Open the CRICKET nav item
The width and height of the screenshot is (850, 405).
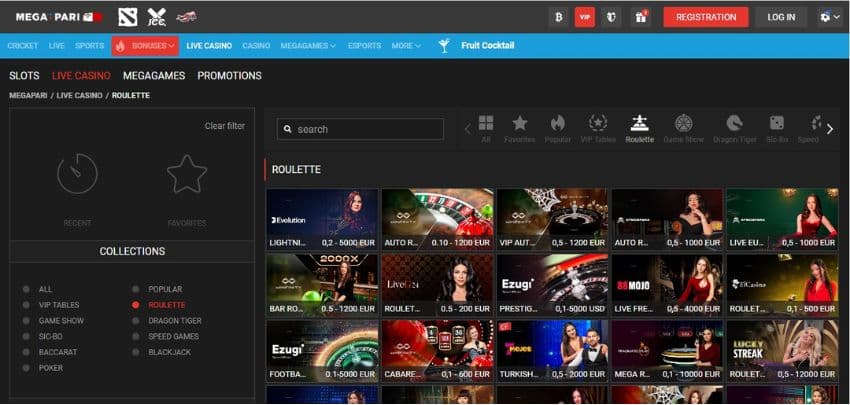click(x=23, y=46)
